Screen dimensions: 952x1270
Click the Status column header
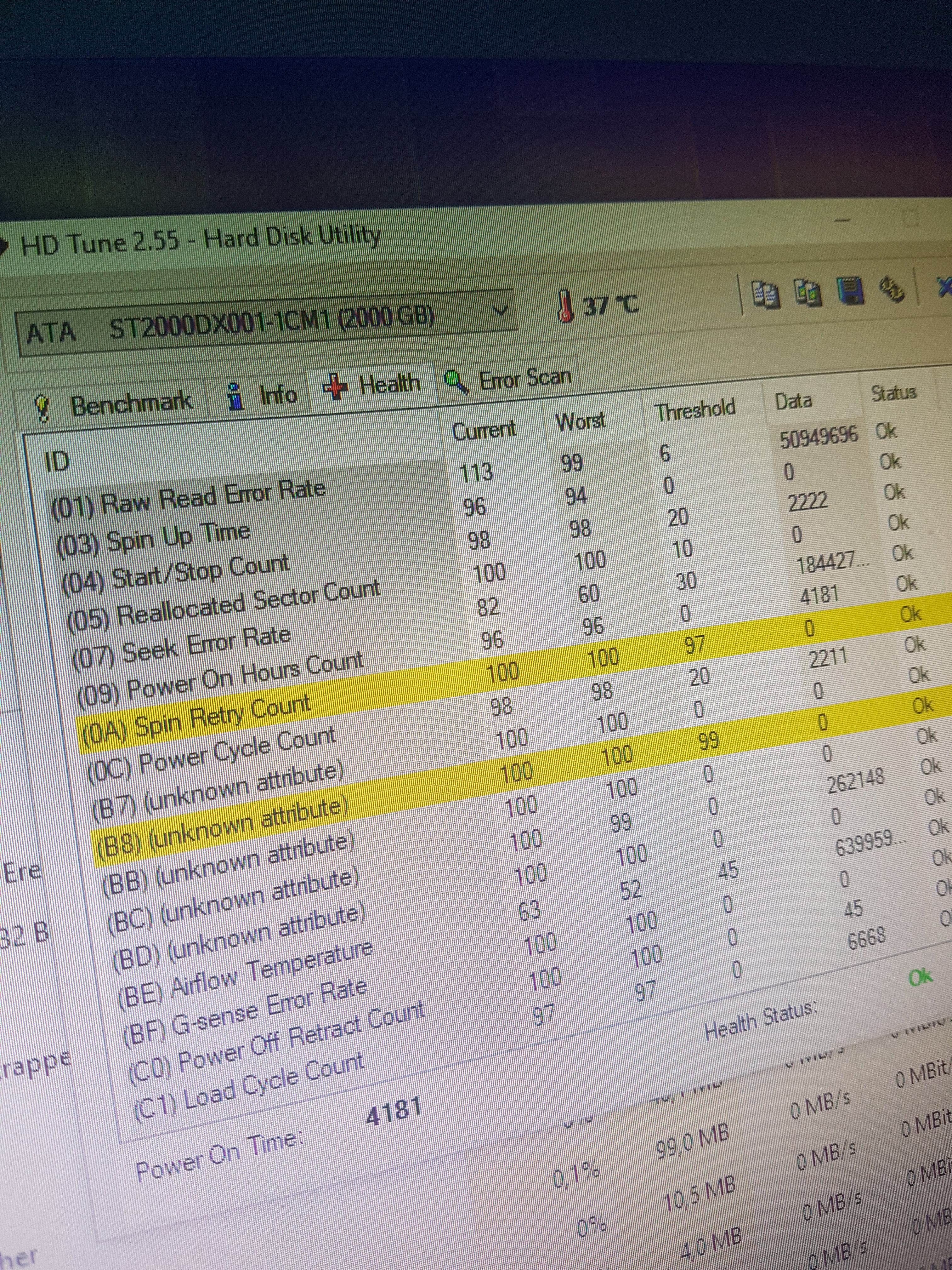894,394
